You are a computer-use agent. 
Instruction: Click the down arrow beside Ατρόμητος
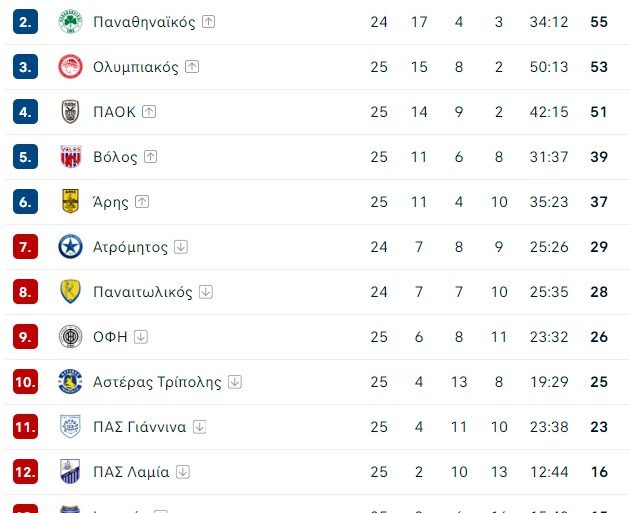(x=181, y=247)
